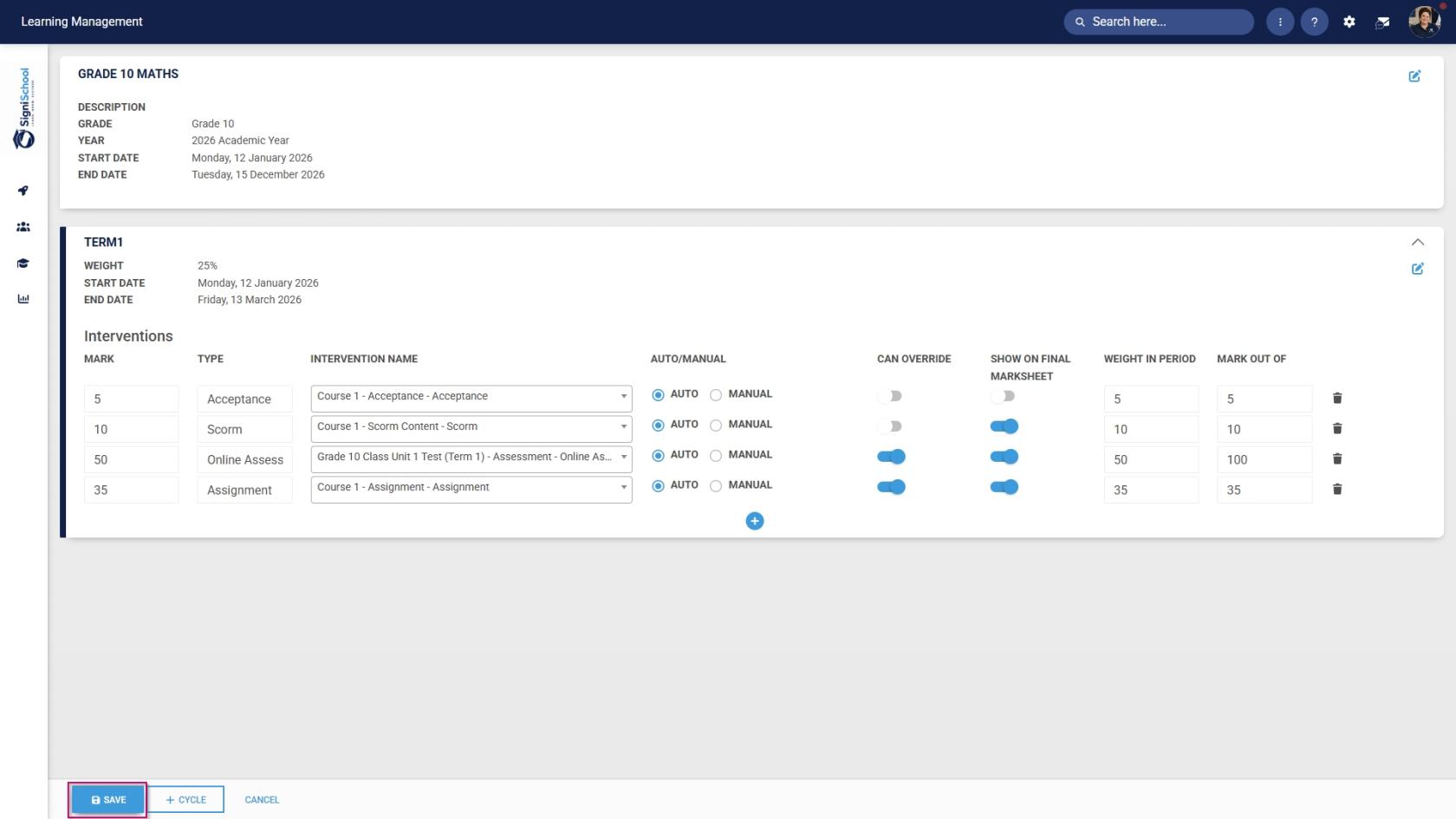Disable Can Override for Online Assess row
Viewport: 1456px width, 819px height.
click(x=891, y=457)
